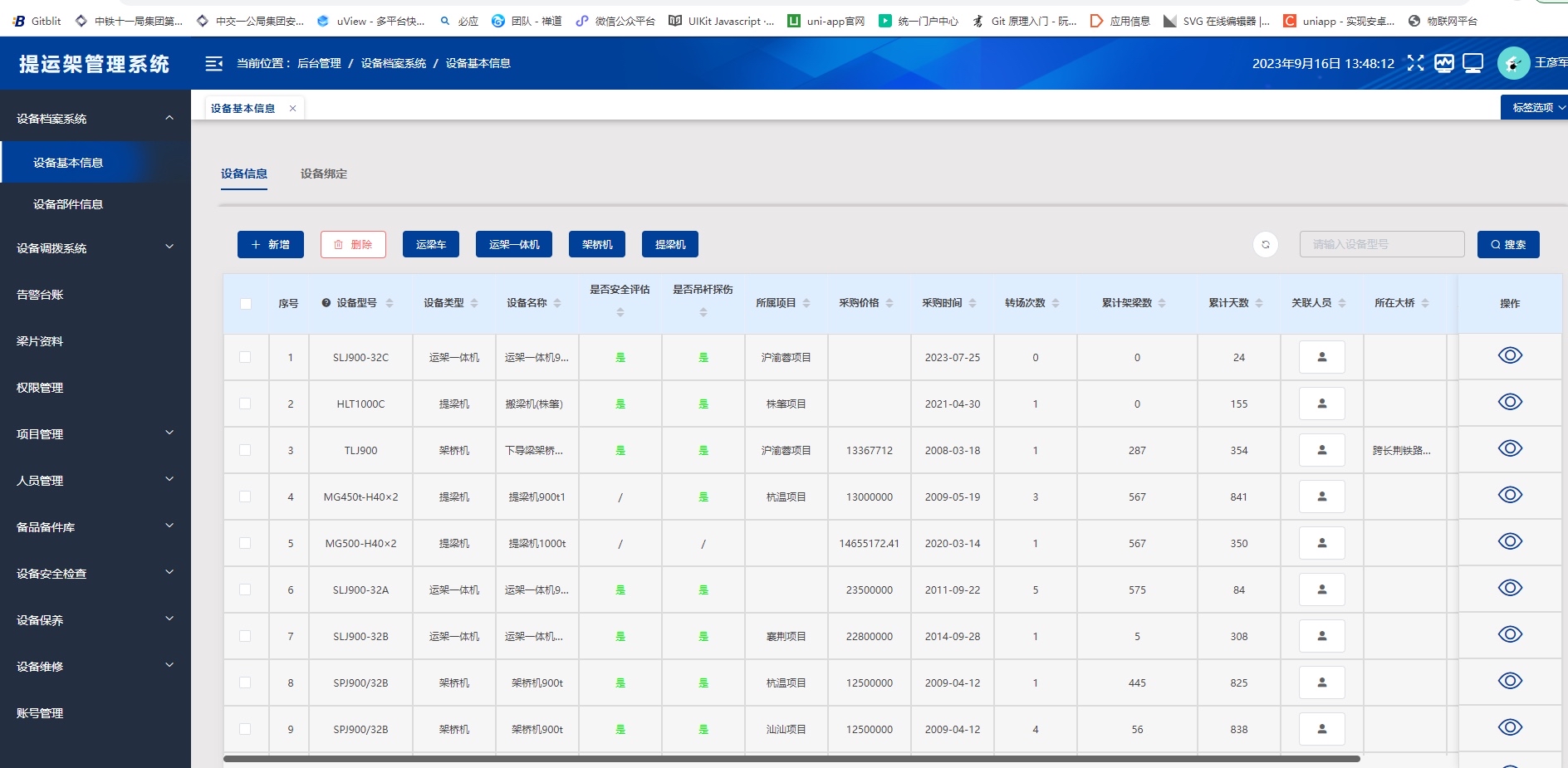
Task: Open Gitblit bookmark in the browser bar
Action: pyautogui.click(x=37, y=21)
